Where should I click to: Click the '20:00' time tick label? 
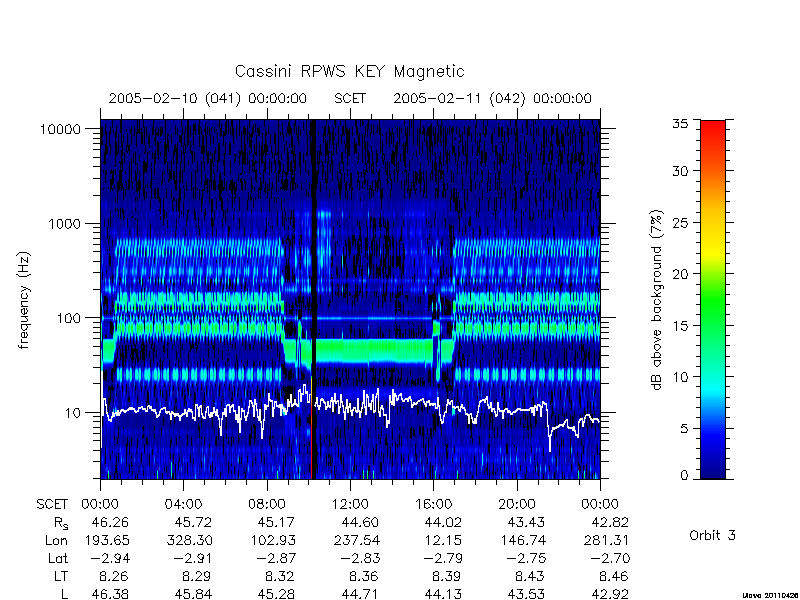tap(517, 505)
